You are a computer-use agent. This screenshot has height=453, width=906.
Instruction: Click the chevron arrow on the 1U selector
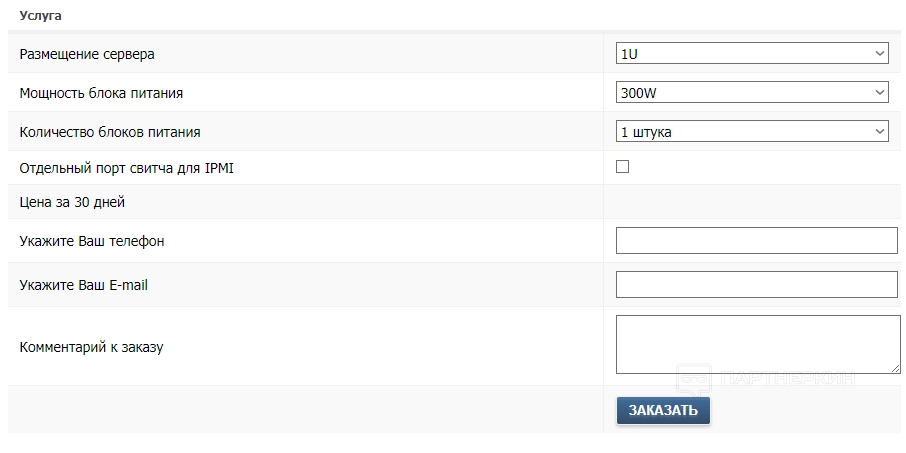pos(880,53)
